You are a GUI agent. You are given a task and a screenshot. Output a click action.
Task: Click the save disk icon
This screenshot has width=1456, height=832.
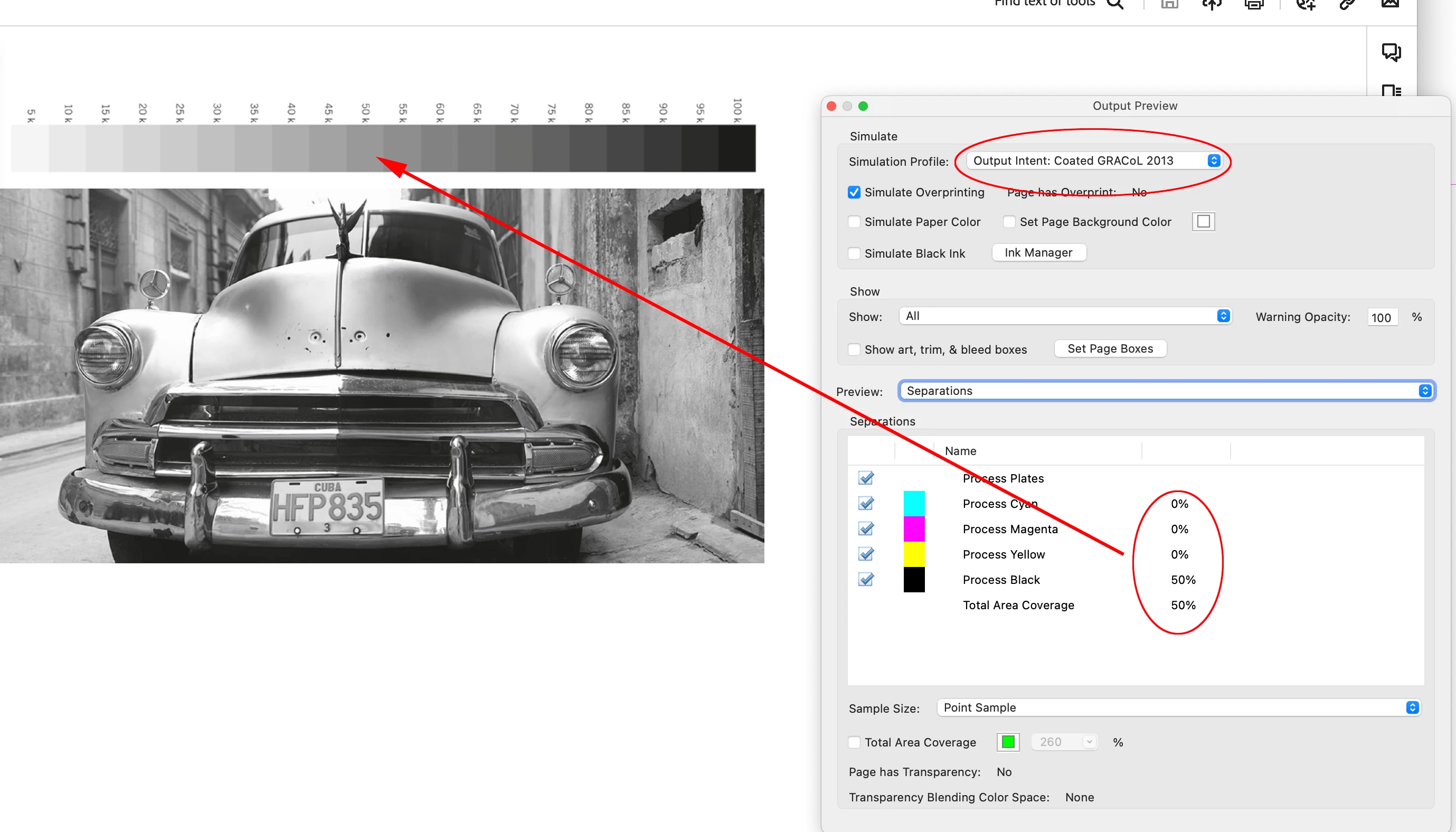click(x=1170, y=4)
